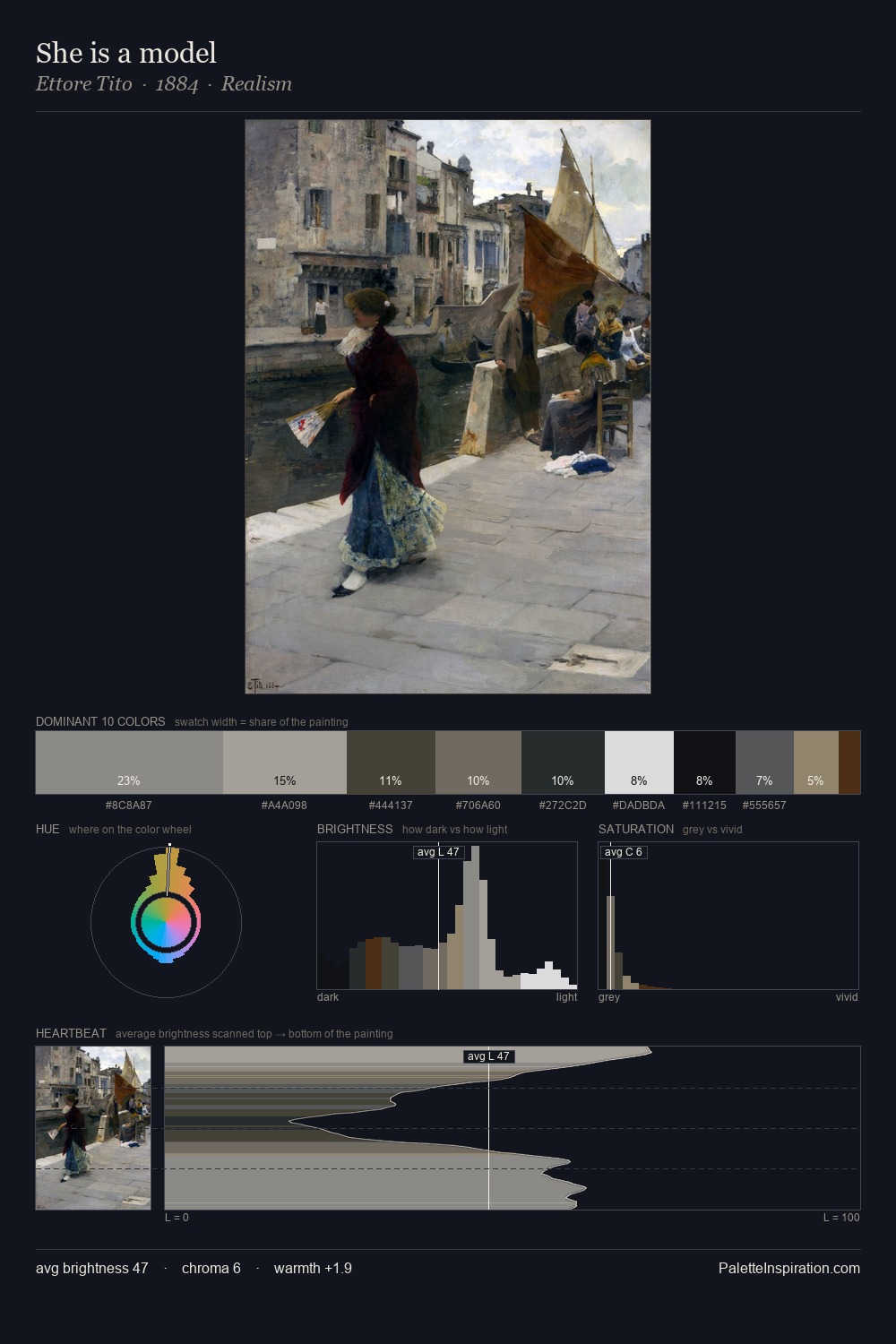Select the 15% swatch #A4A098
The image size is (896, 1344).
285,762
